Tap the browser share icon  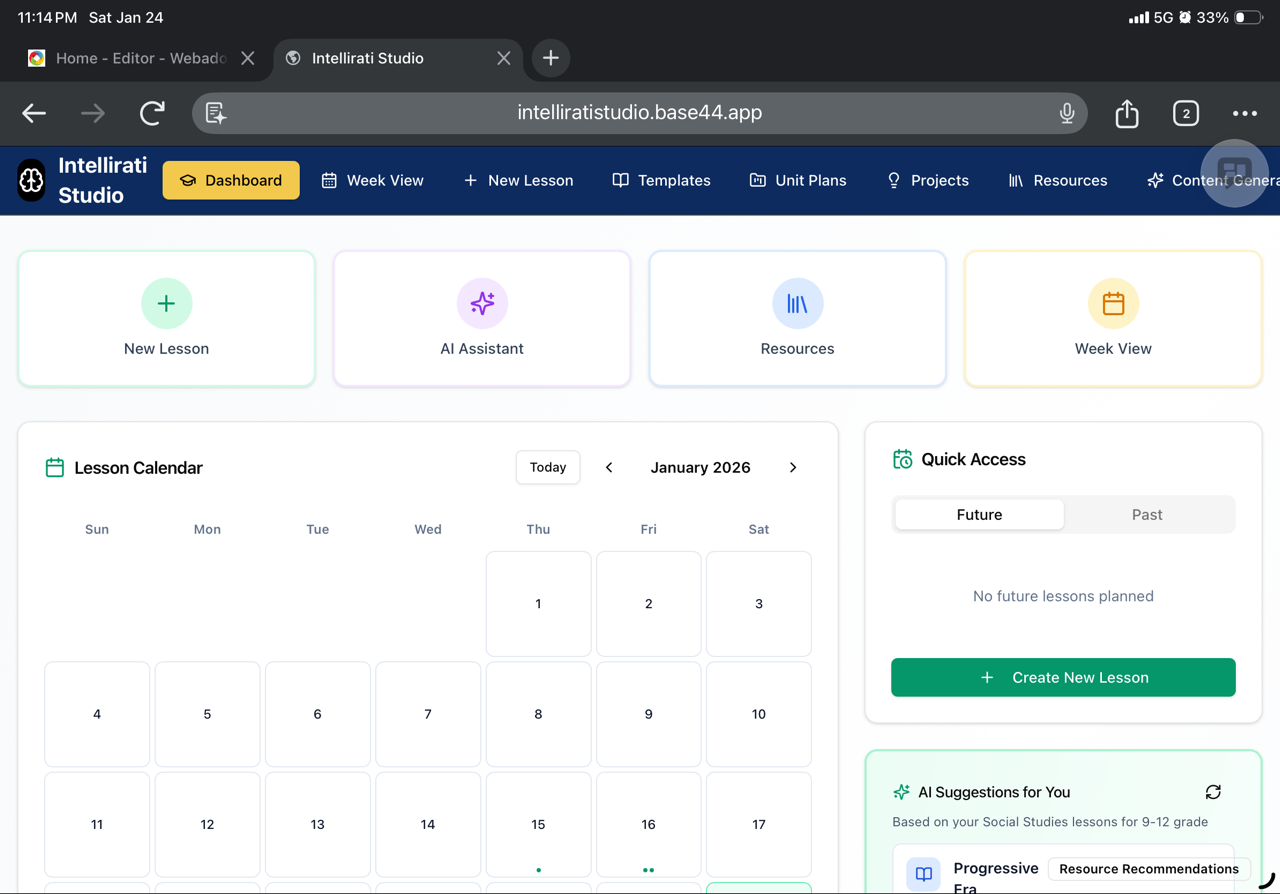[x=1127, y=113]
